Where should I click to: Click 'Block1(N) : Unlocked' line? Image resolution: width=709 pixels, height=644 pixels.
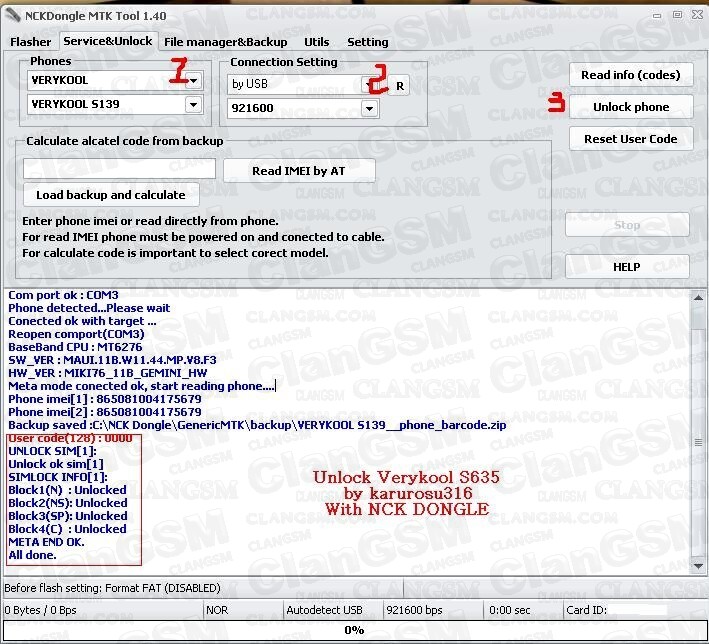pyautogui.click(x=67, y=490)
